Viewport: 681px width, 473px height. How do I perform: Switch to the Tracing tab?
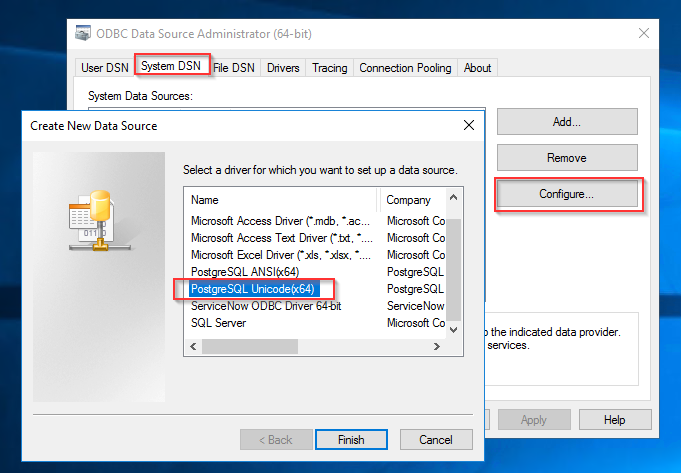click(329, 68)
